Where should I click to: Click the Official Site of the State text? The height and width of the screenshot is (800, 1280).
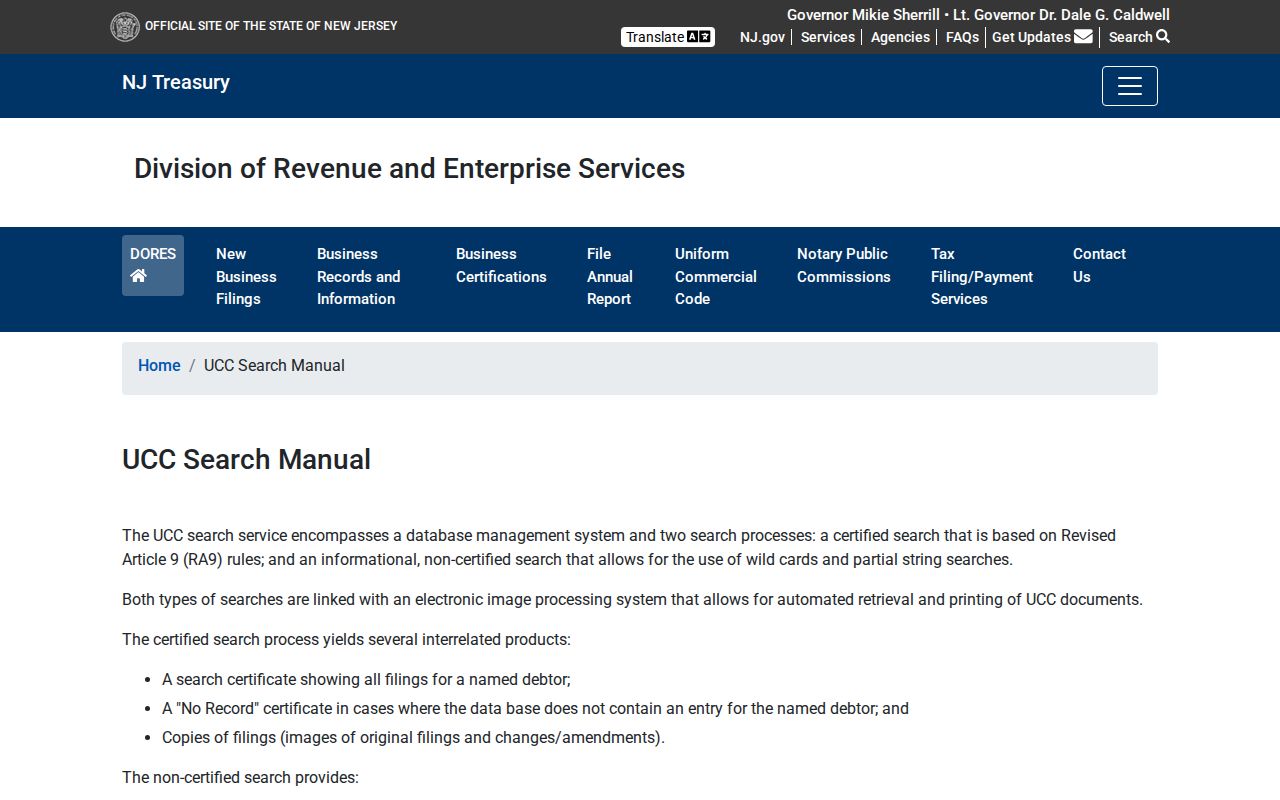coord(271,26)
